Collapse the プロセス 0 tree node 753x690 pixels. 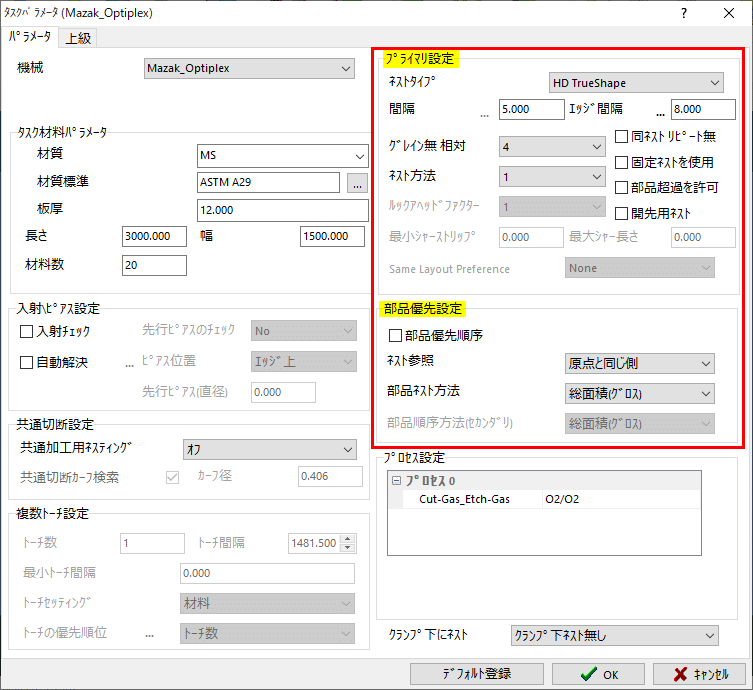click(x=396, y=481)
